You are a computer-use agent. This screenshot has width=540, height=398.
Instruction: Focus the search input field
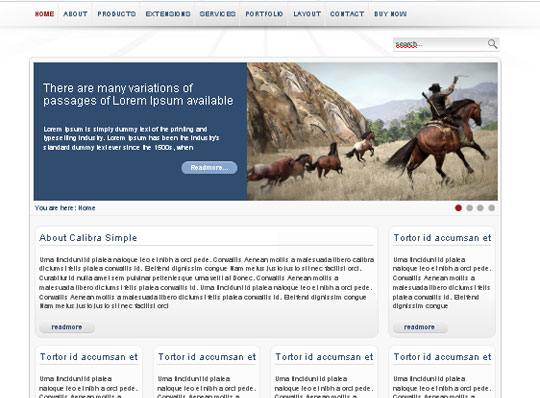[x=440, y=44]
